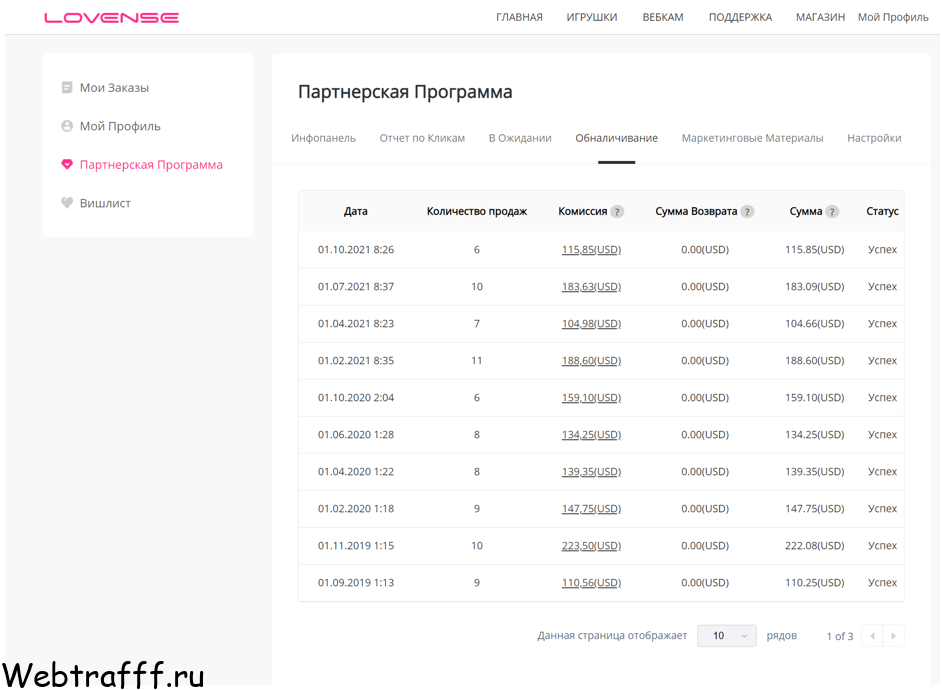Open the 110.56(USD) commission link
The height and width of the screenshot is (690, 942).
(591, 583)
